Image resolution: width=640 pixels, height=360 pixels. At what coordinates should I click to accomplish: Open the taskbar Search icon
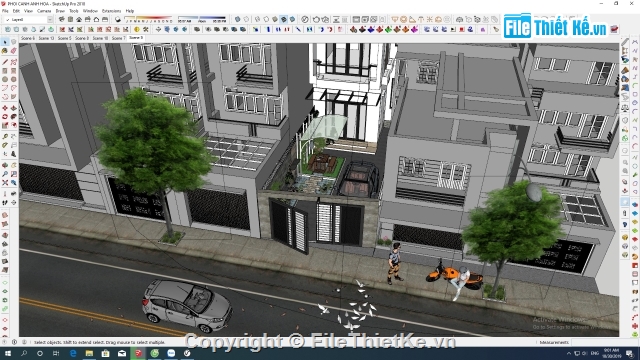point(24,353)
